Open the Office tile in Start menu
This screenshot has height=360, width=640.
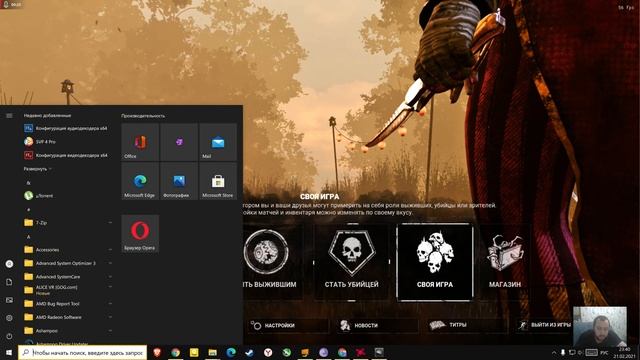tap(140, 142)
